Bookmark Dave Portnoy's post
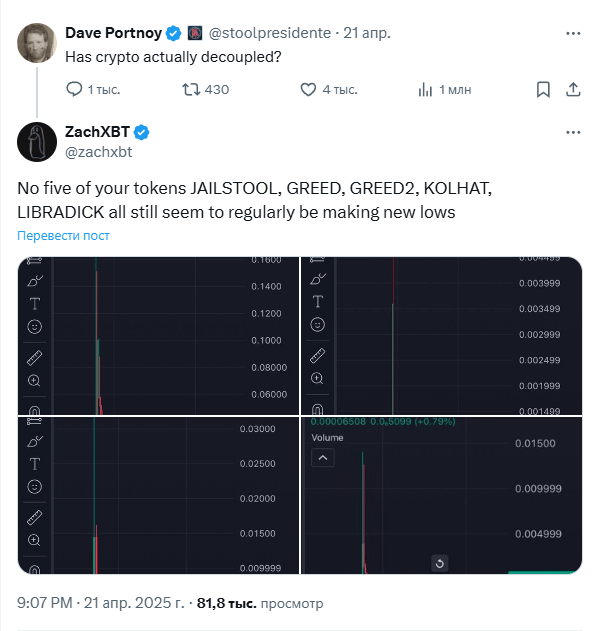 [543, 89]
